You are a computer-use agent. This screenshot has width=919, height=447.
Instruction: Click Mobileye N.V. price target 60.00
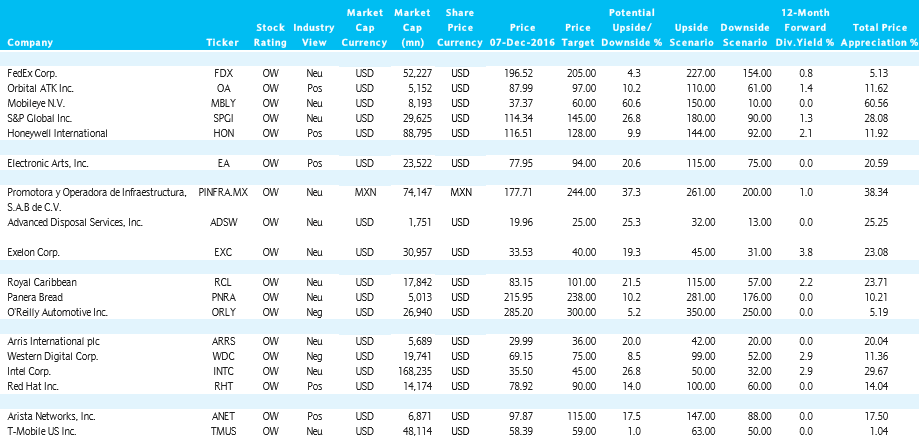pos(581,103)
